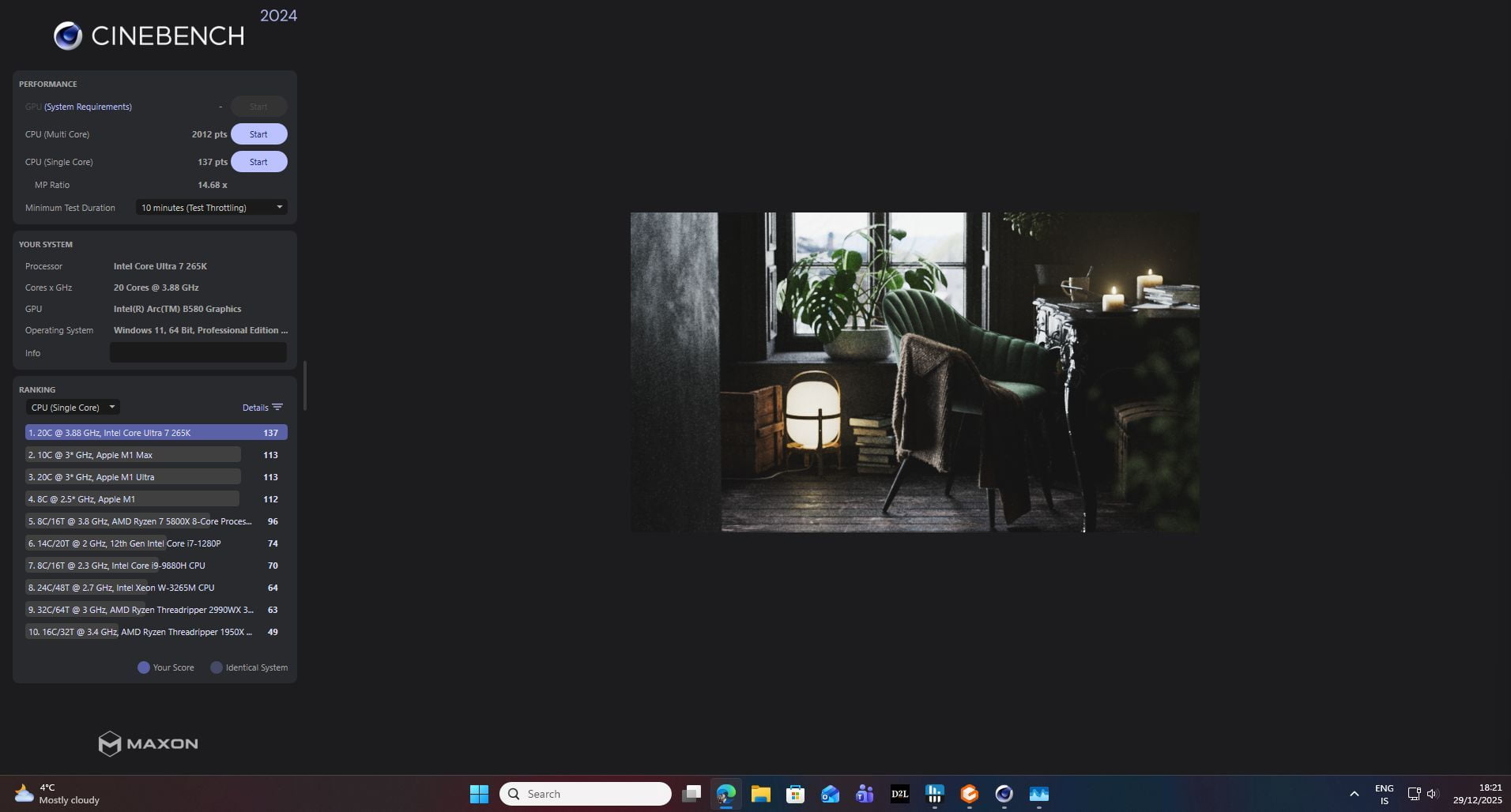Select the 8C Apple M1 ranking row
The width and height of the screenshot is (1511, 812).
pos(156,499)
